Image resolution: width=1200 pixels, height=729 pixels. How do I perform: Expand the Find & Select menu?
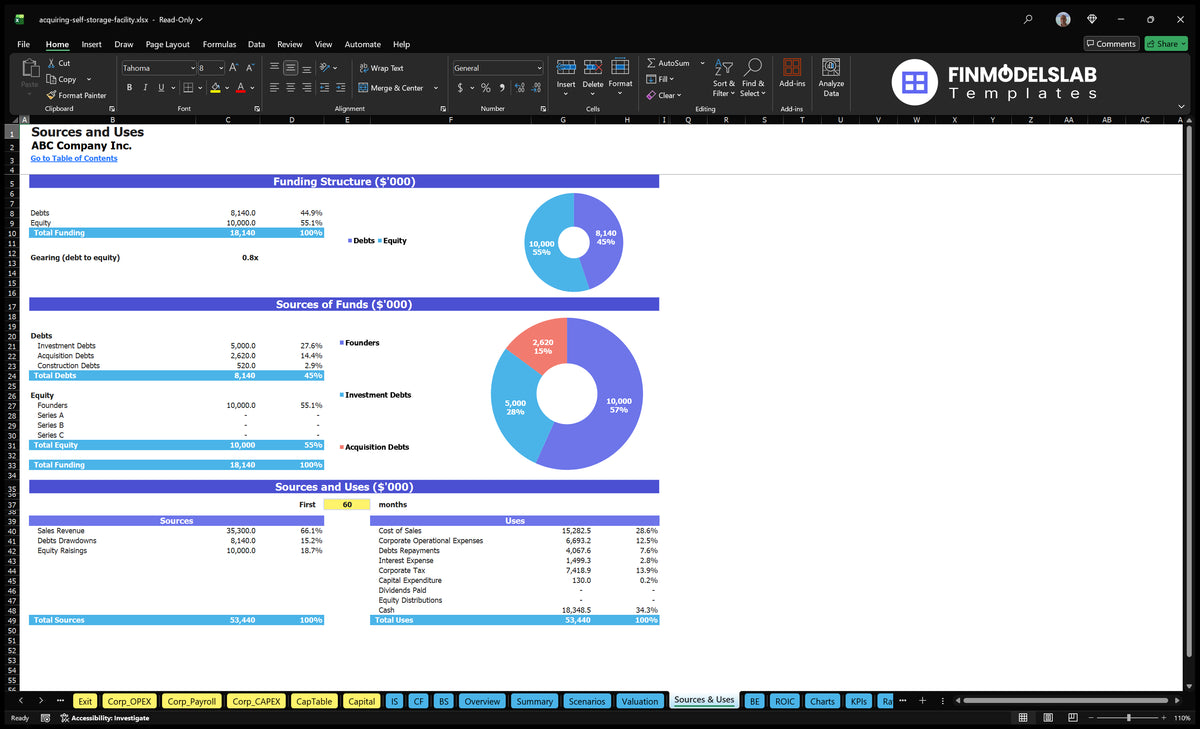click(x=753, y=77)
